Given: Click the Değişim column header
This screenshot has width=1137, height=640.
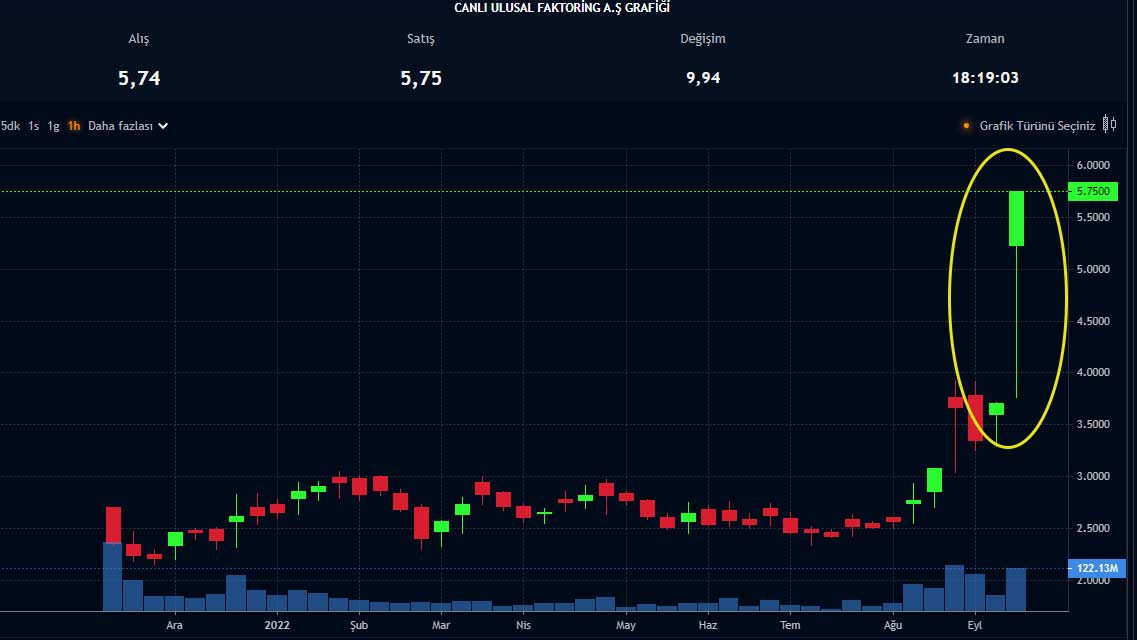Looking at the screenshot, I should pos(703,39).
